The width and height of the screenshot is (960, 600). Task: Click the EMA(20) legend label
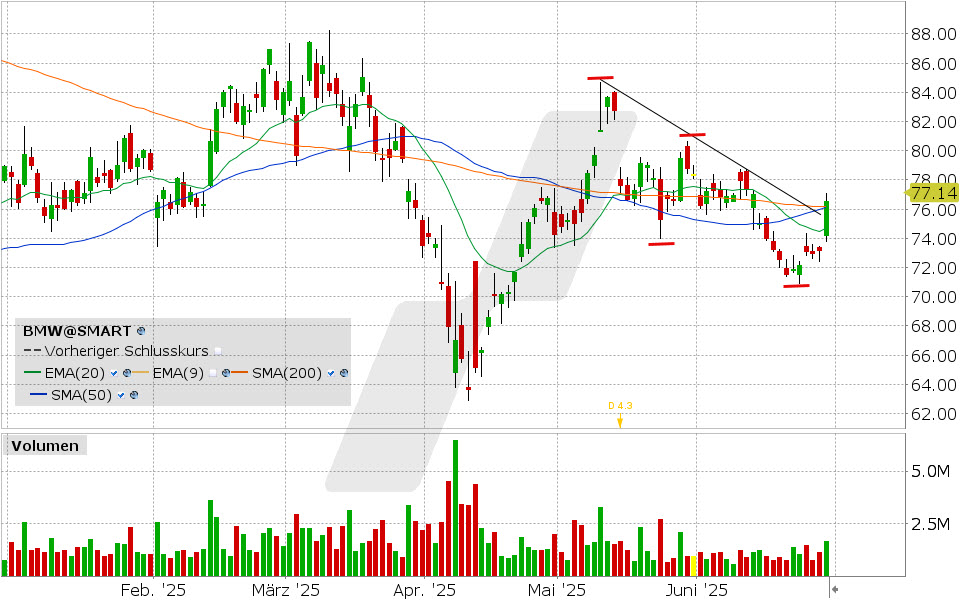tap(74, 373)
